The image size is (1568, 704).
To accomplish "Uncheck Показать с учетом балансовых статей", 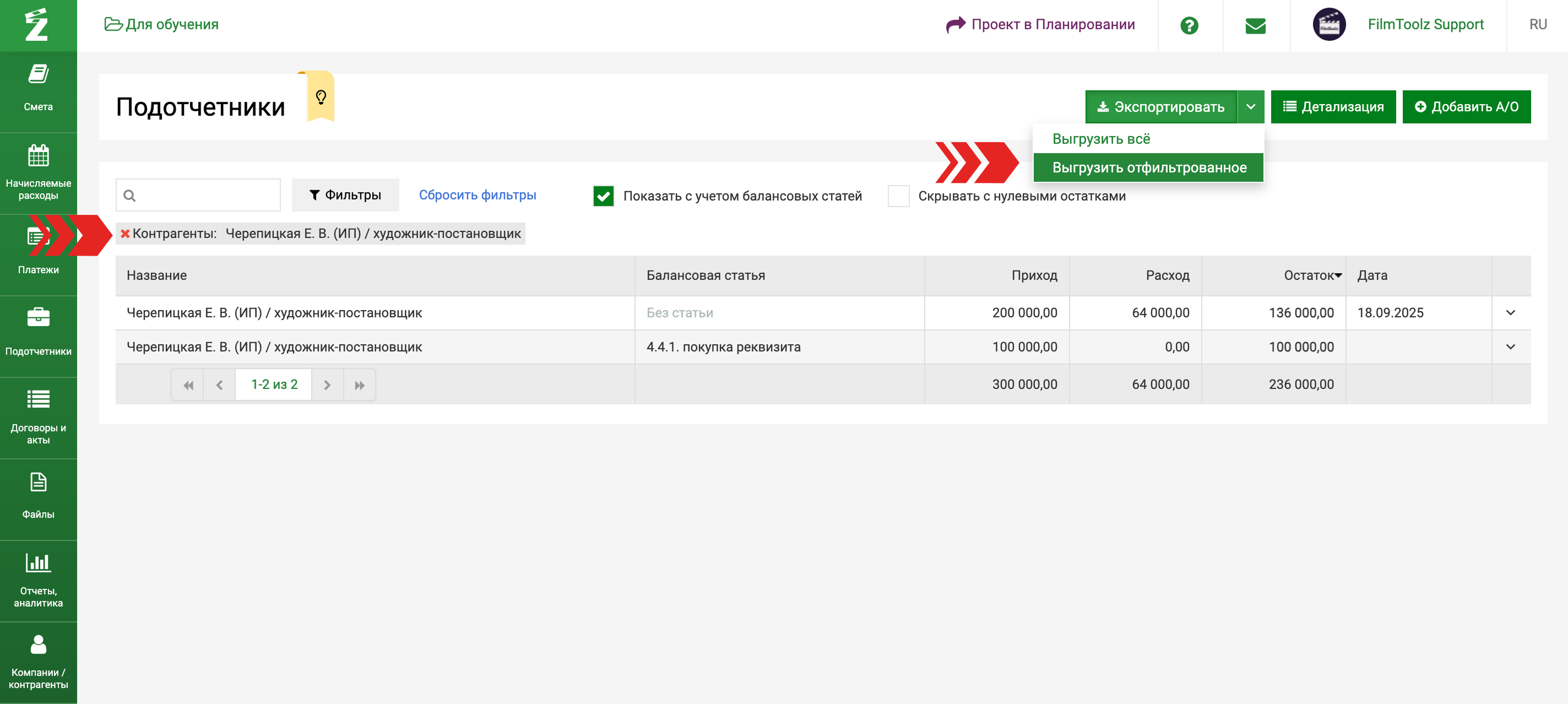I will point(603,196).
